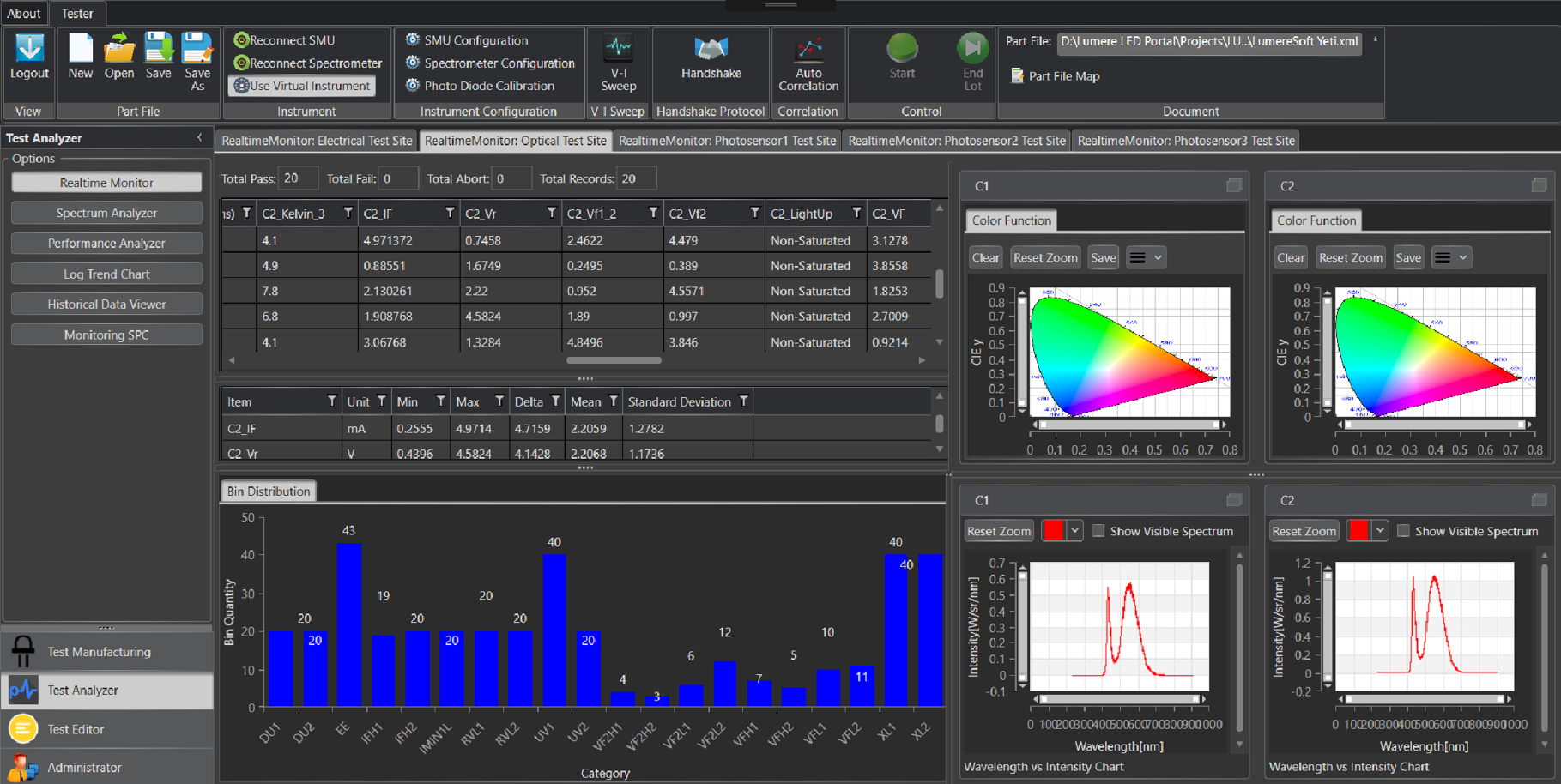
Task: Open the C1 spectrum line color dropdown
Action: pyautogui.click(x=1074, y=531)
